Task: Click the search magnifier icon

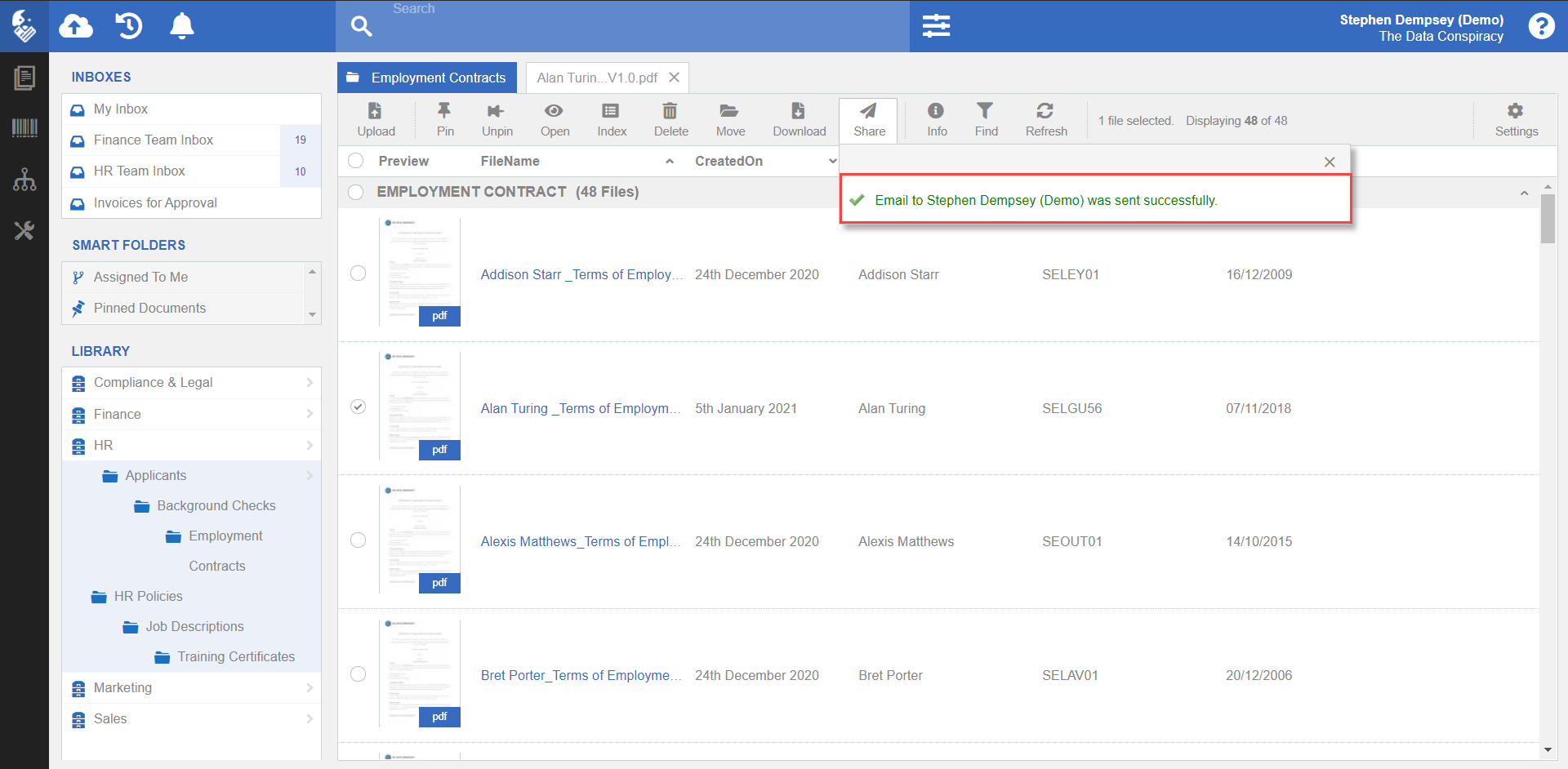Action: pyautogui.click(x=362, y=26)
